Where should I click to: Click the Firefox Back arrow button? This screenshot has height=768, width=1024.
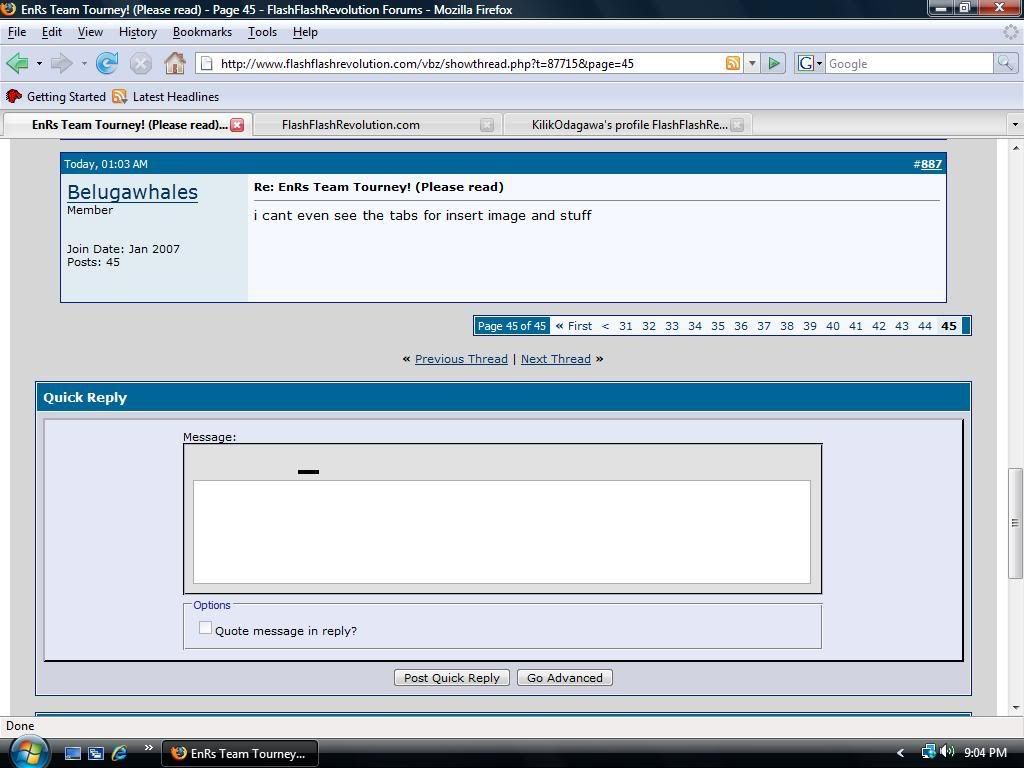pos(17,64)
